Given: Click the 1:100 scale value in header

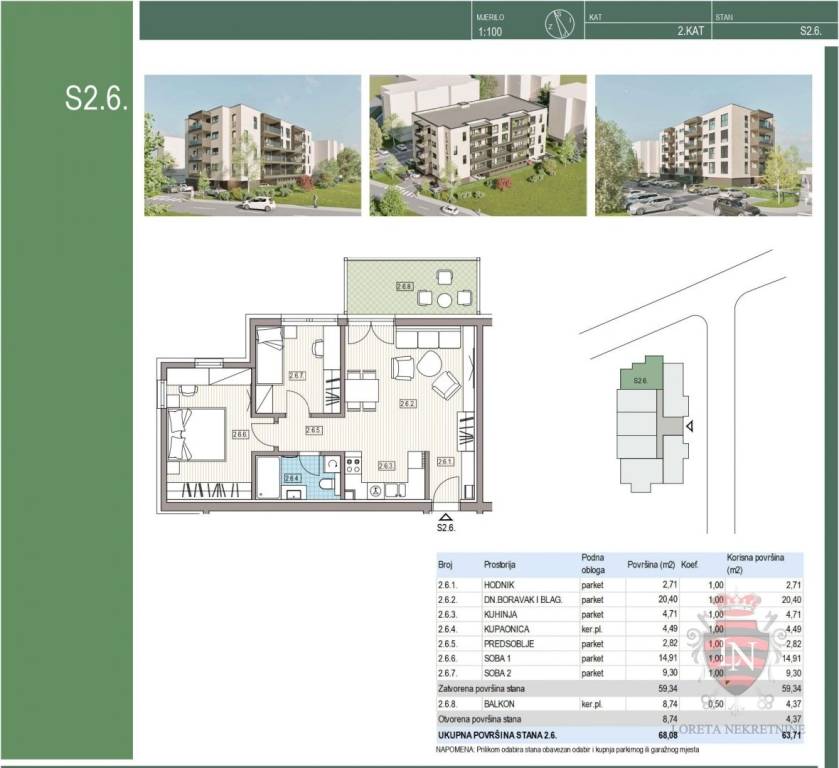Looking at the screenshot, I should pos(491,31).
